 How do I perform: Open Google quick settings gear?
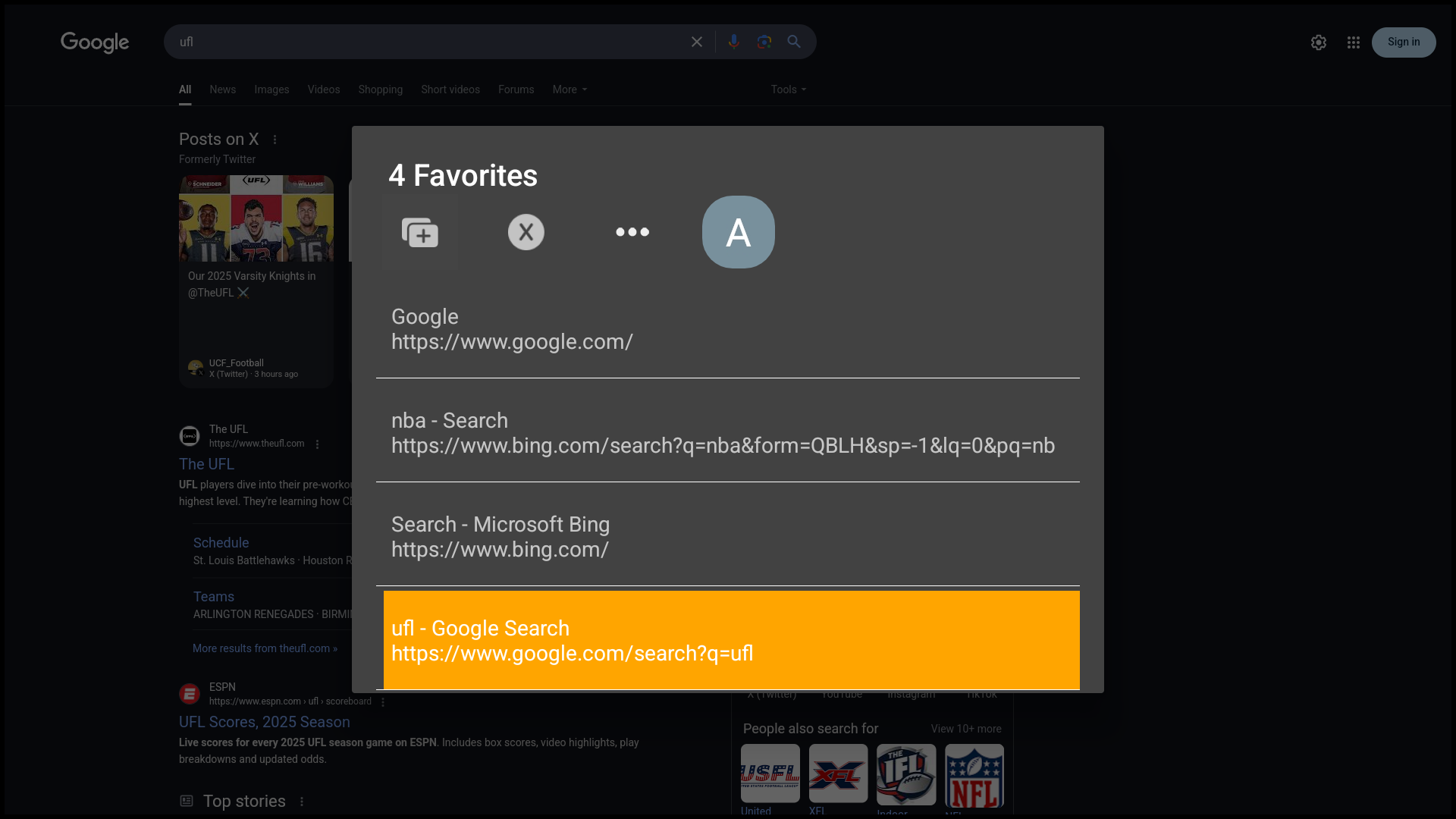click(x=1319, y=42)
